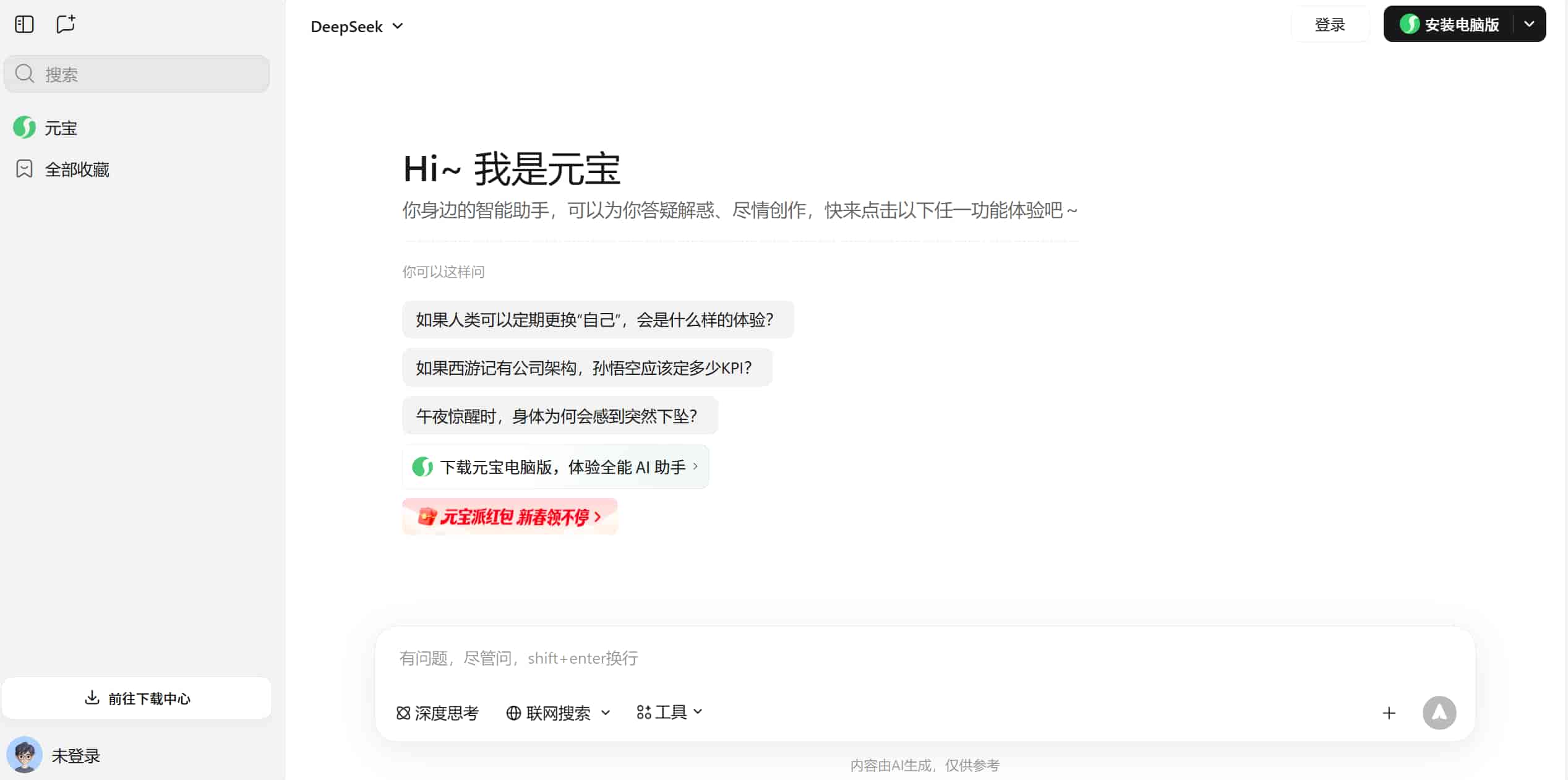Focus the 有问题，尽管问 message input
1568x780 pixels.
tap(866, 658)
